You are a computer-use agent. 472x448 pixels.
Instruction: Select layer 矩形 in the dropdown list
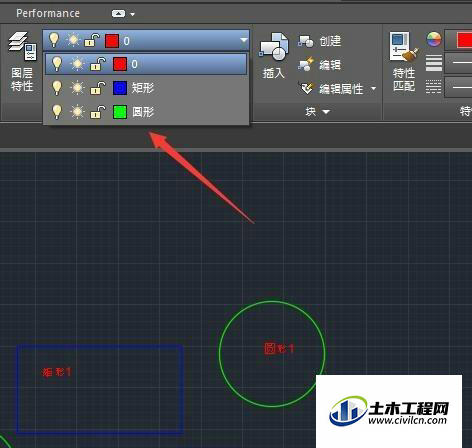coord(146,88)
